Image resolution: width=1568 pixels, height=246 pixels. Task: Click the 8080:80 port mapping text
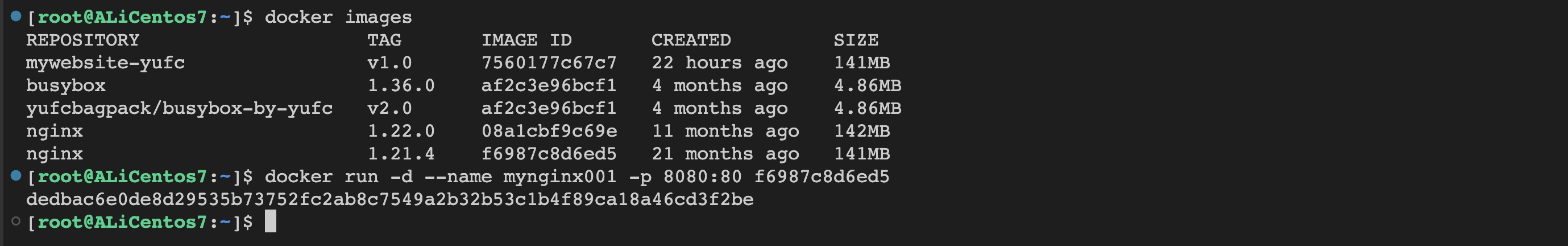click(703, 177)
